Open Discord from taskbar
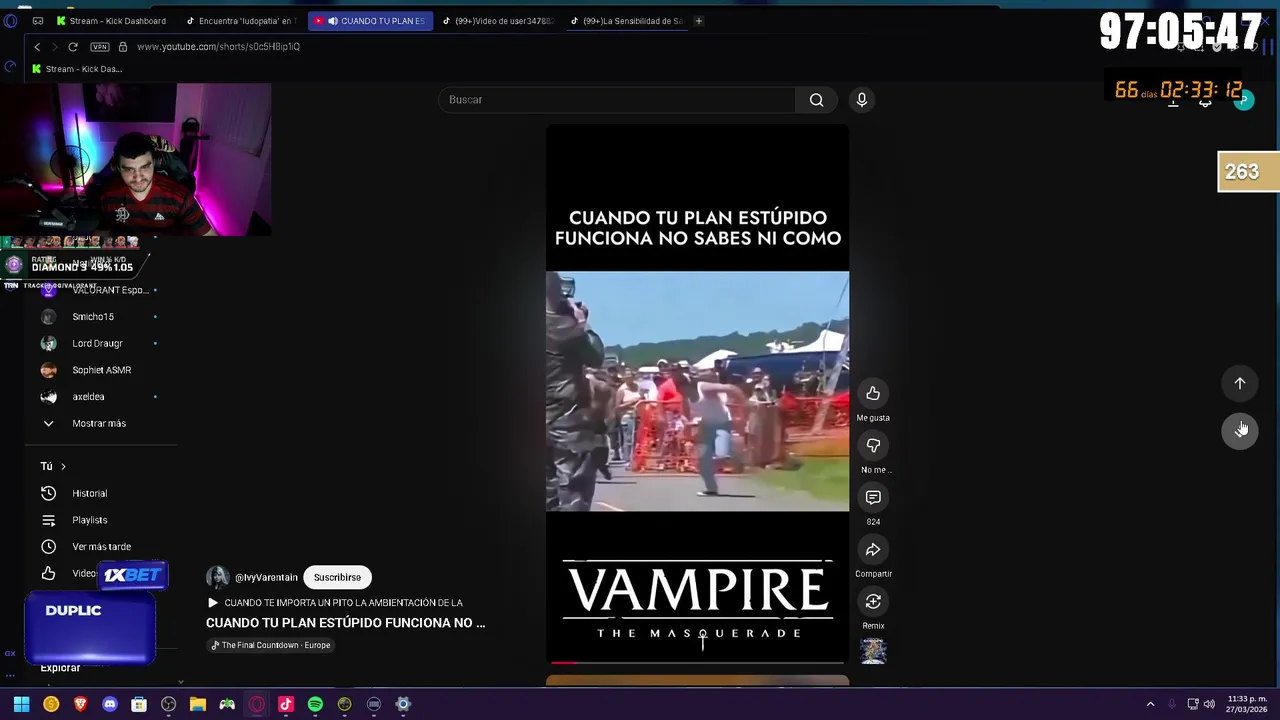1280x720 pixels. (110, 704)
